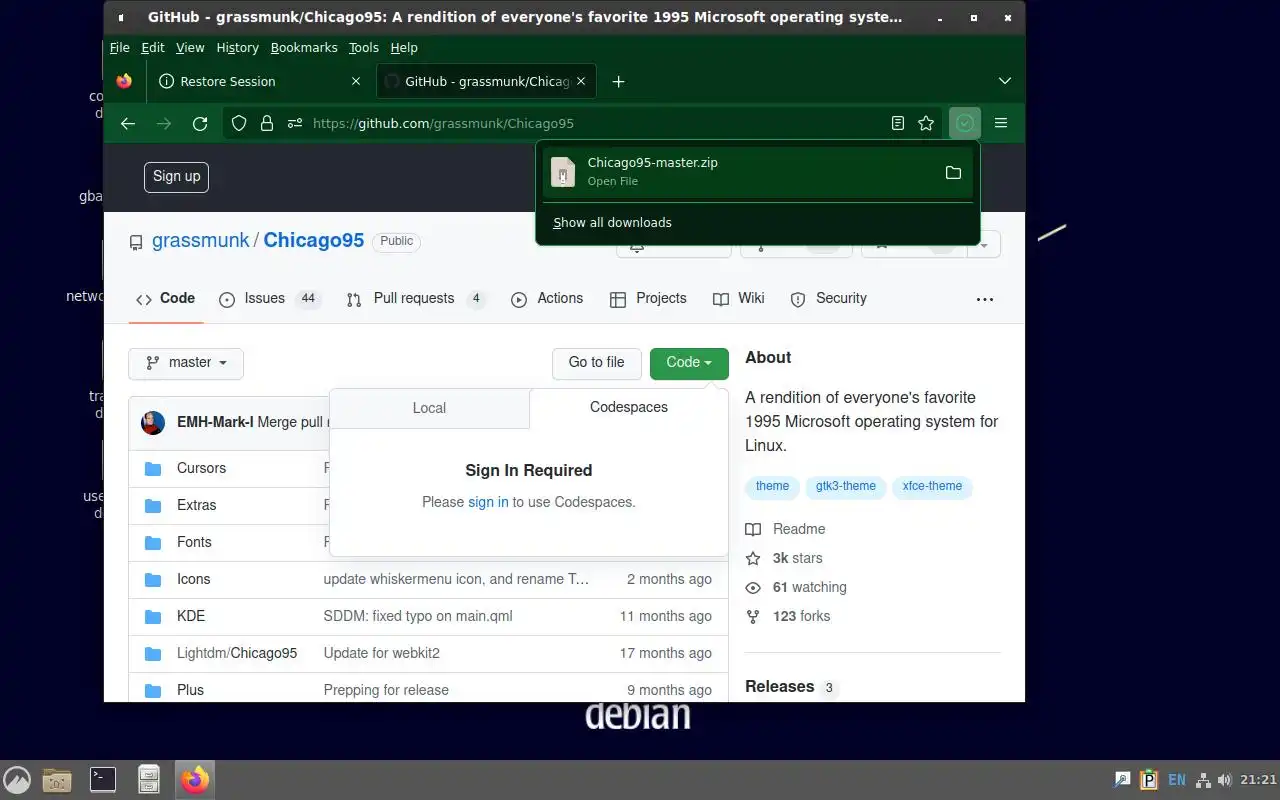
Task: Click the Extras folder icon
Action: click(x=153, y=505)
